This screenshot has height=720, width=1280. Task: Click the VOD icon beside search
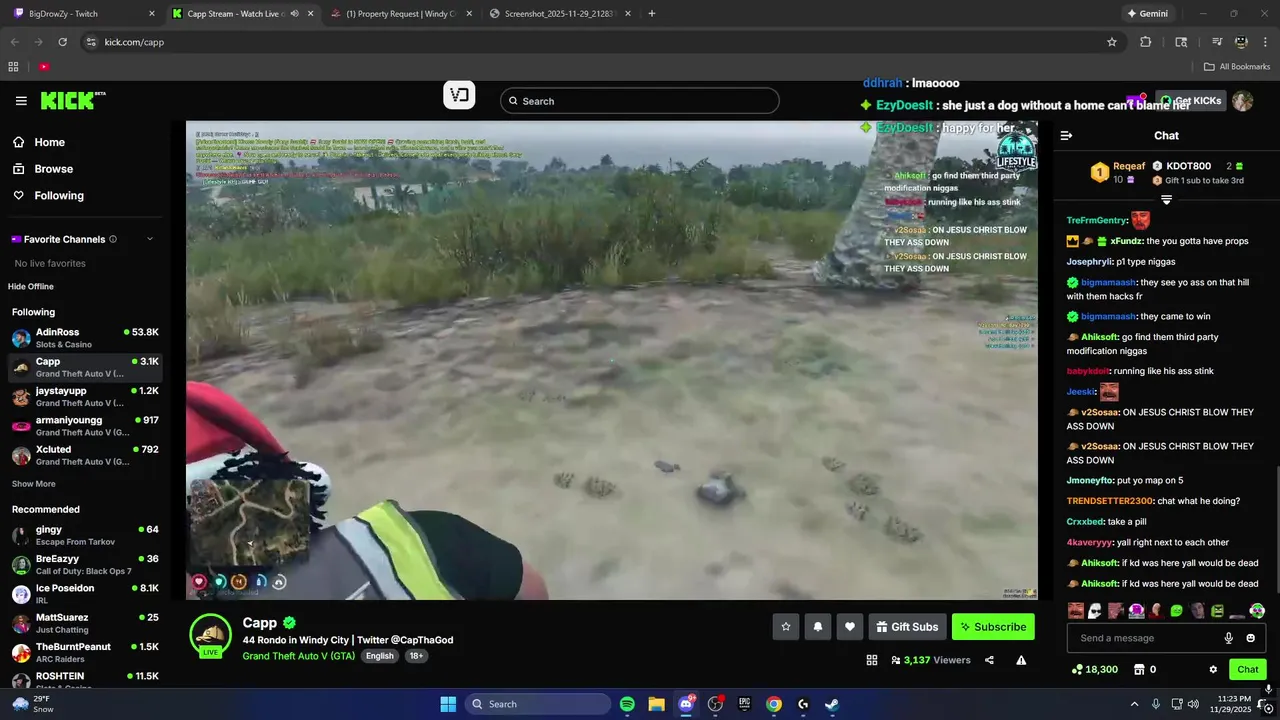pyautogui.click(x=459, y=96)
